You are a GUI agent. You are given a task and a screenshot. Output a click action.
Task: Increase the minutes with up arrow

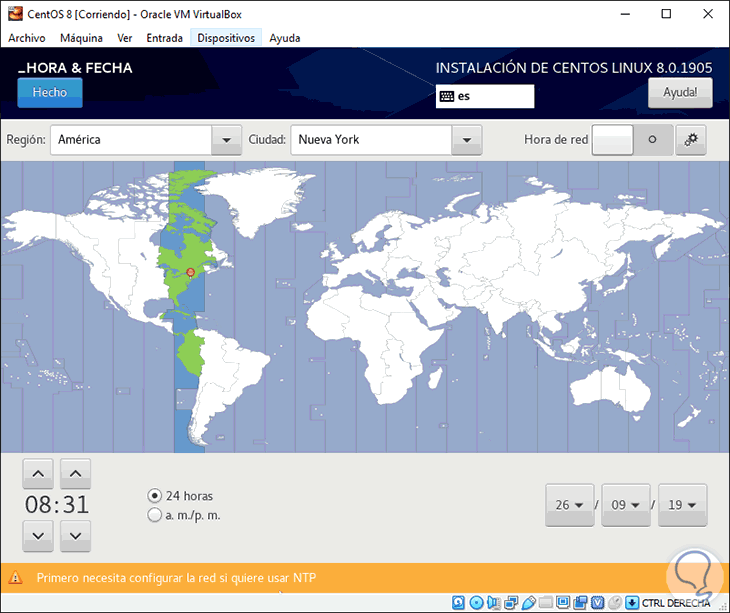pyautogui.click(x=75, y=474)
